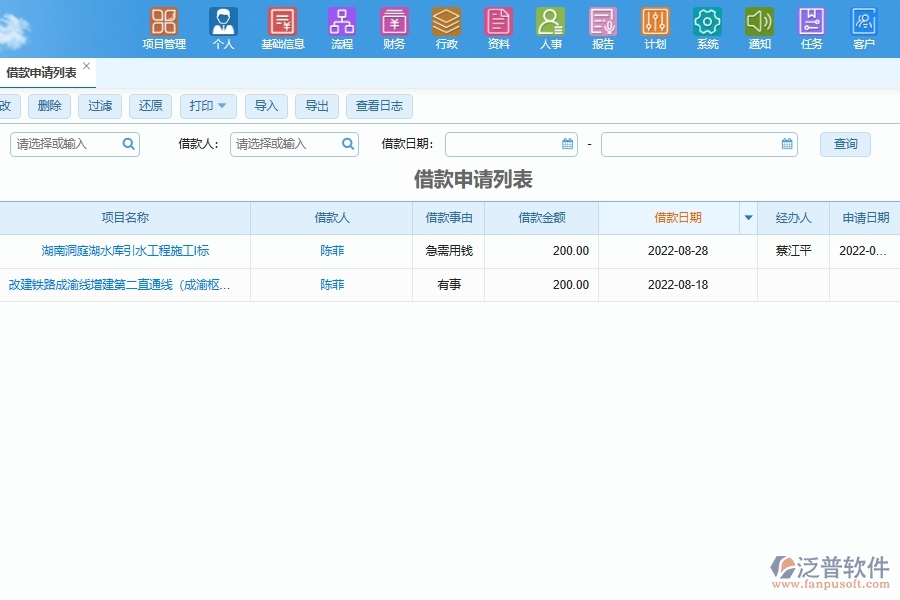Open the start date calendar picker
The image size is (900, 600).
point(568,143)
